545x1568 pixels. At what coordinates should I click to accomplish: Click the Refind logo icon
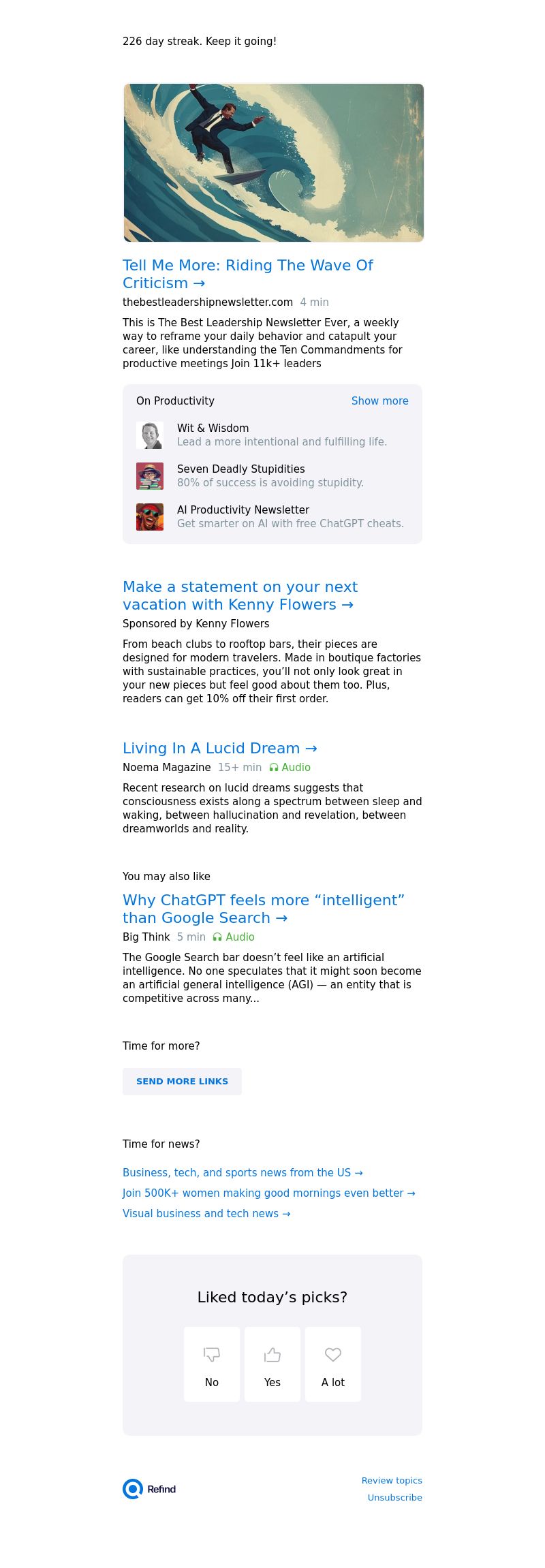[133, 1489]
